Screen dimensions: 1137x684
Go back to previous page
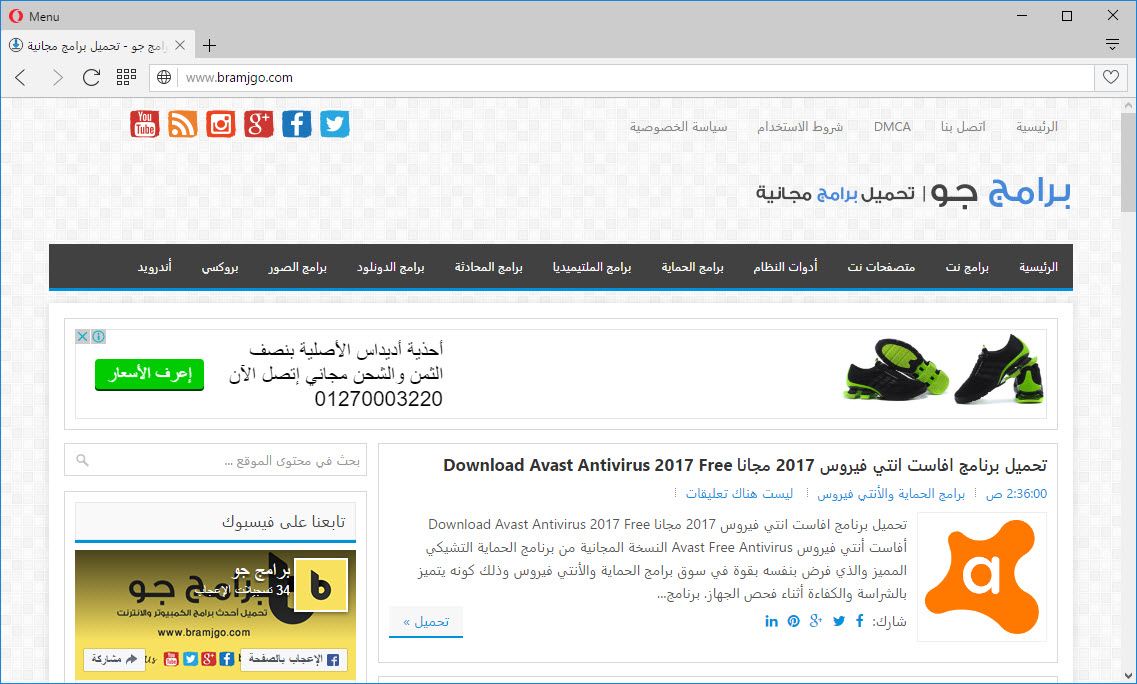click(x=20, y=78)
